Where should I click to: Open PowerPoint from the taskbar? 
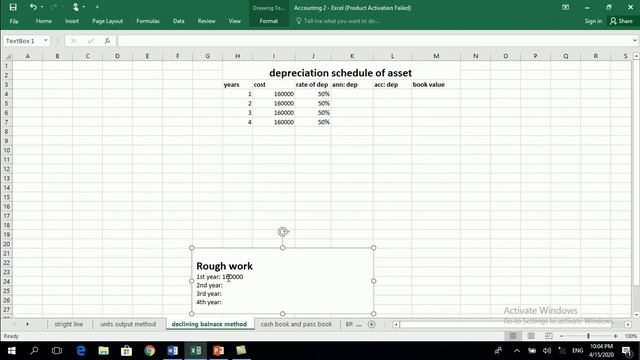coord(218,351)
